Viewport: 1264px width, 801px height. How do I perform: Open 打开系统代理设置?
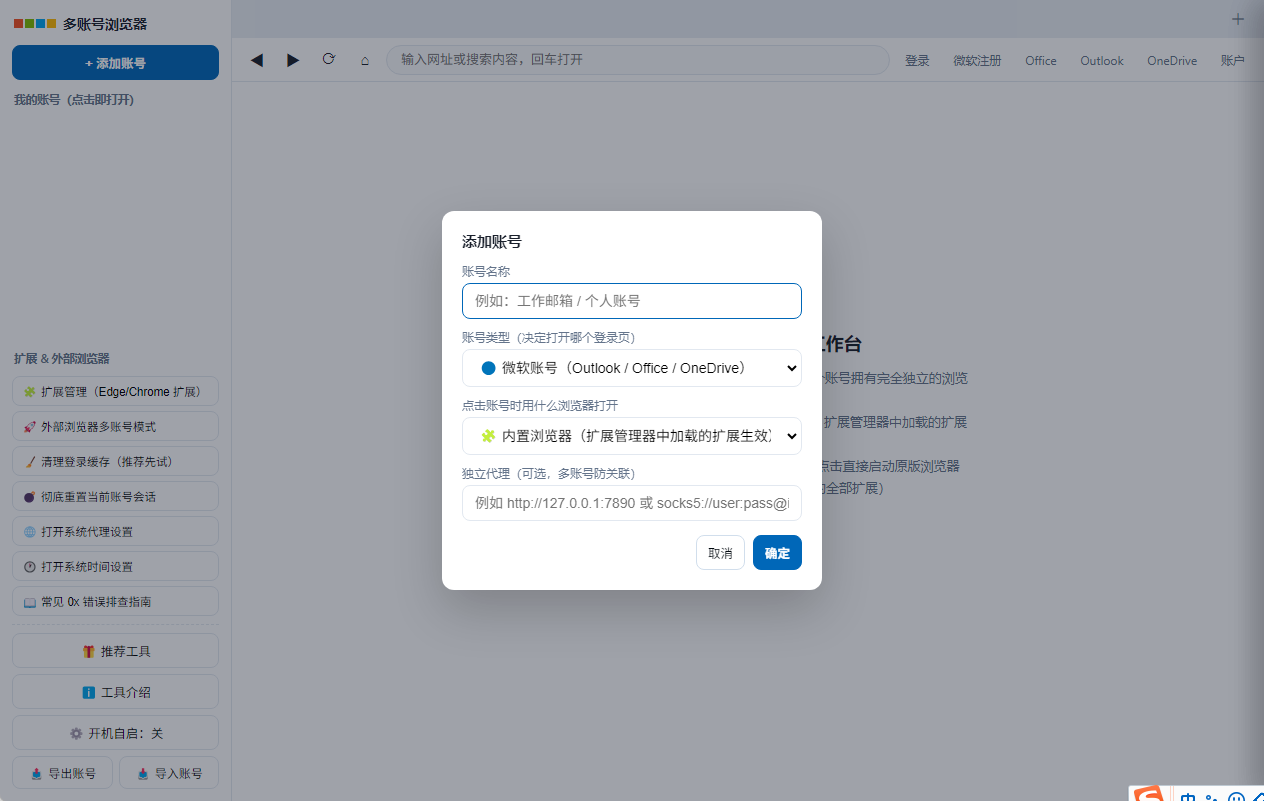click(115, 532)
